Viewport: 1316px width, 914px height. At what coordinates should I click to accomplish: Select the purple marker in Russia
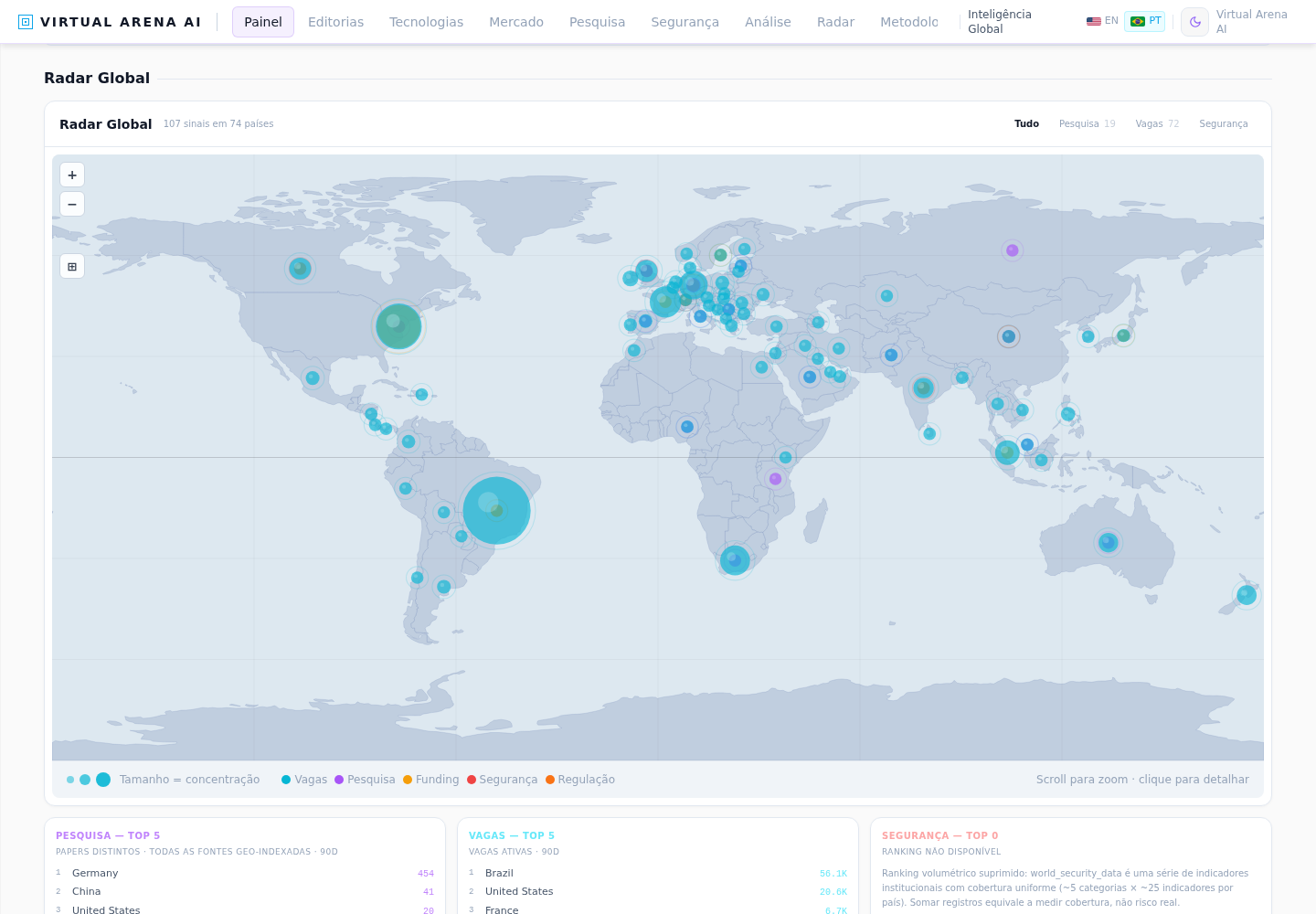[1012, 250]
